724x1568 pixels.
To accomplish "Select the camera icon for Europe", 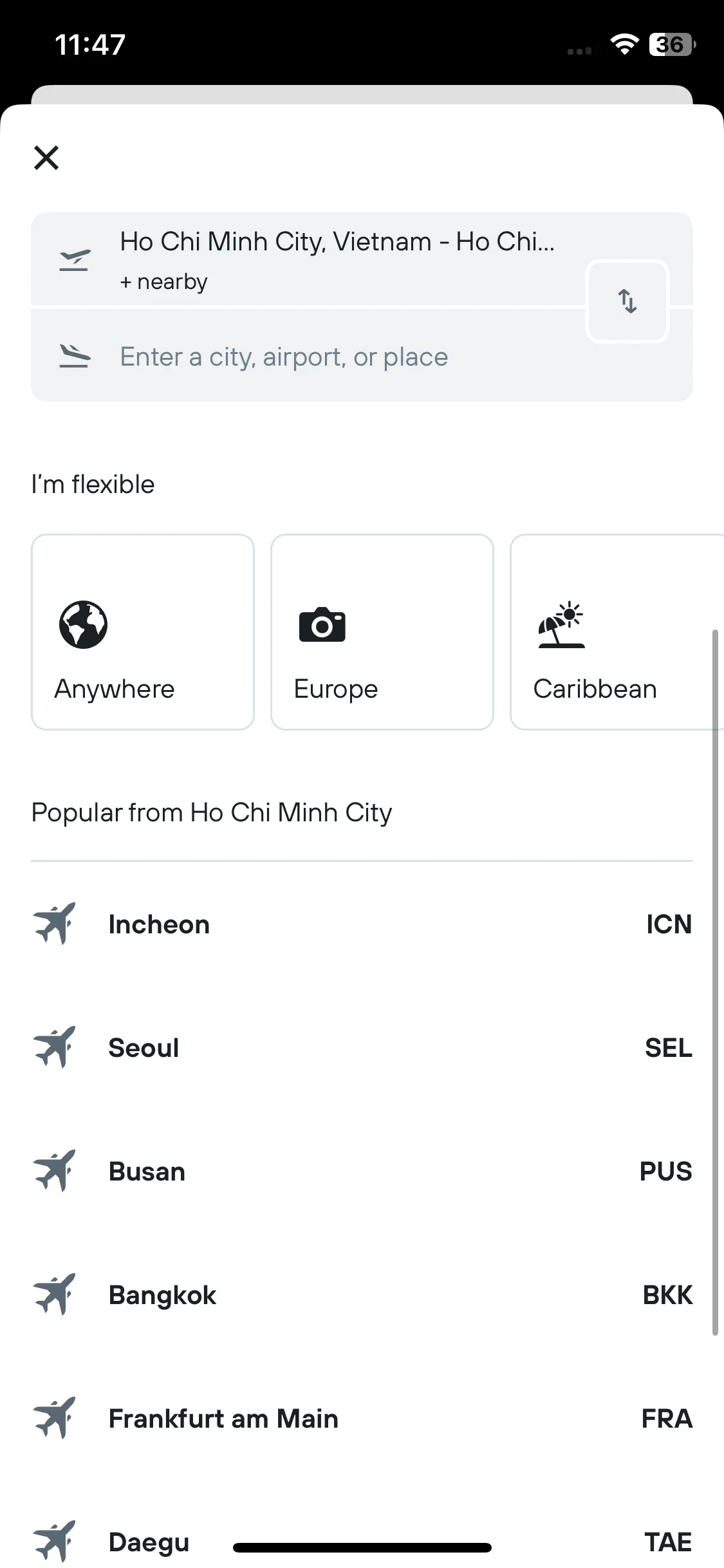I will pos(322,625).
